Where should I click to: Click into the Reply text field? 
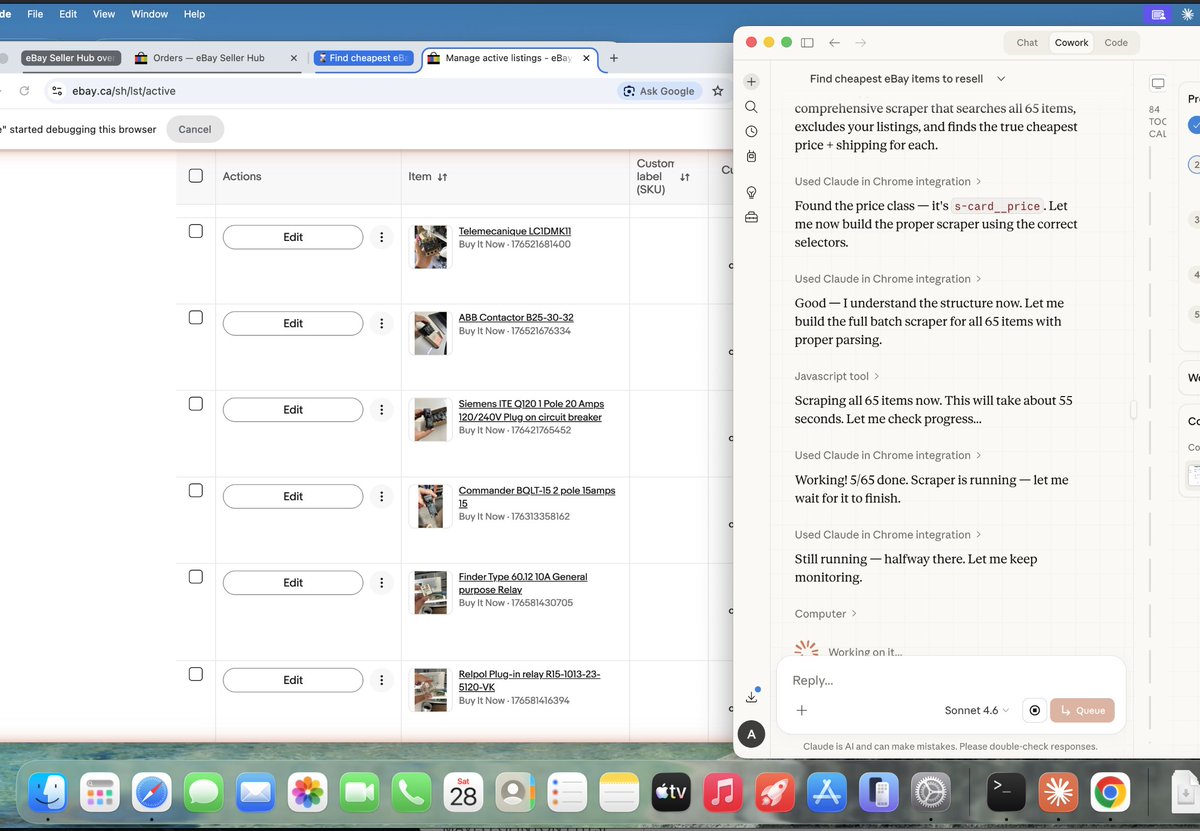pos(950,680)
